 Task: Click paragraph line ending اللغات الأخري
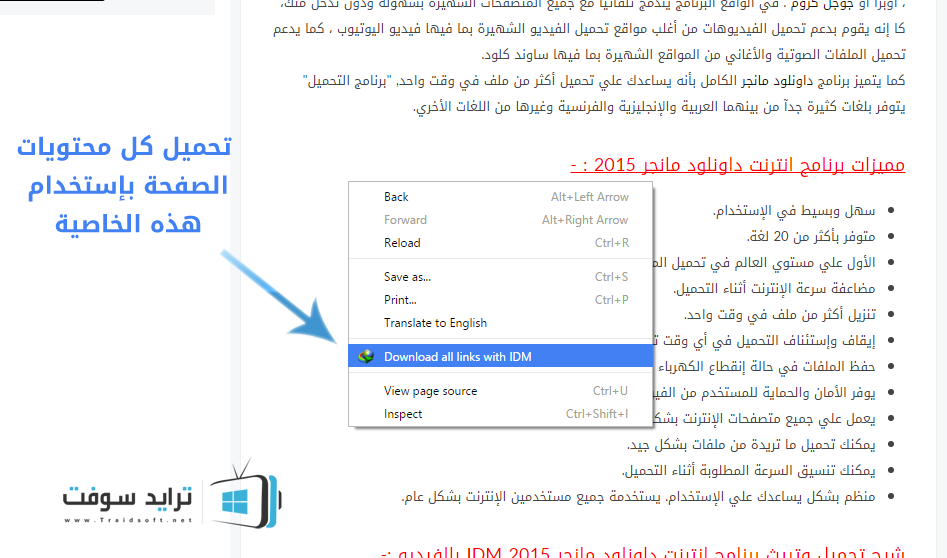click(659, 106)
